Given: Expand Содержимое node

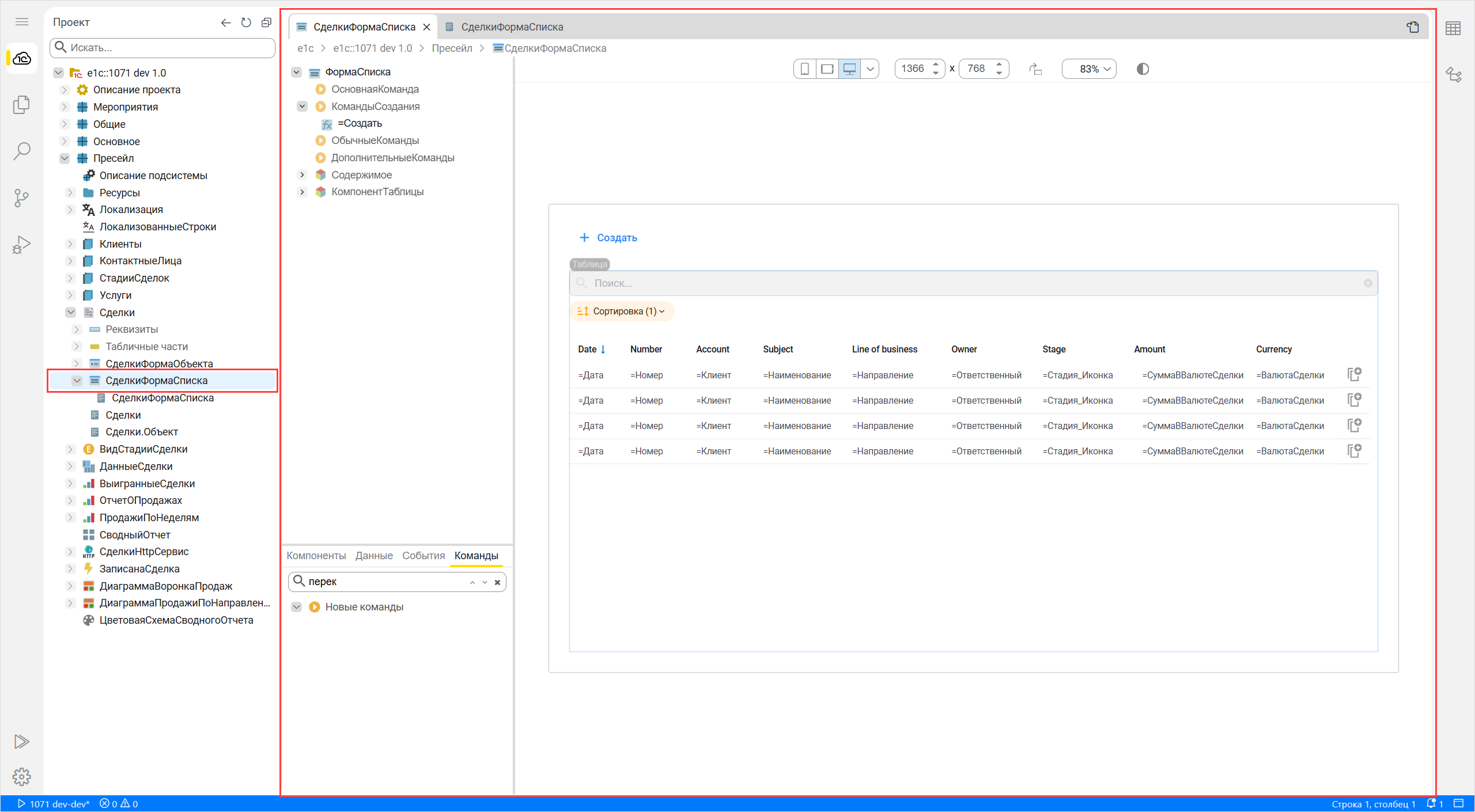Looking at the screenshot, I should click(302, 175).
